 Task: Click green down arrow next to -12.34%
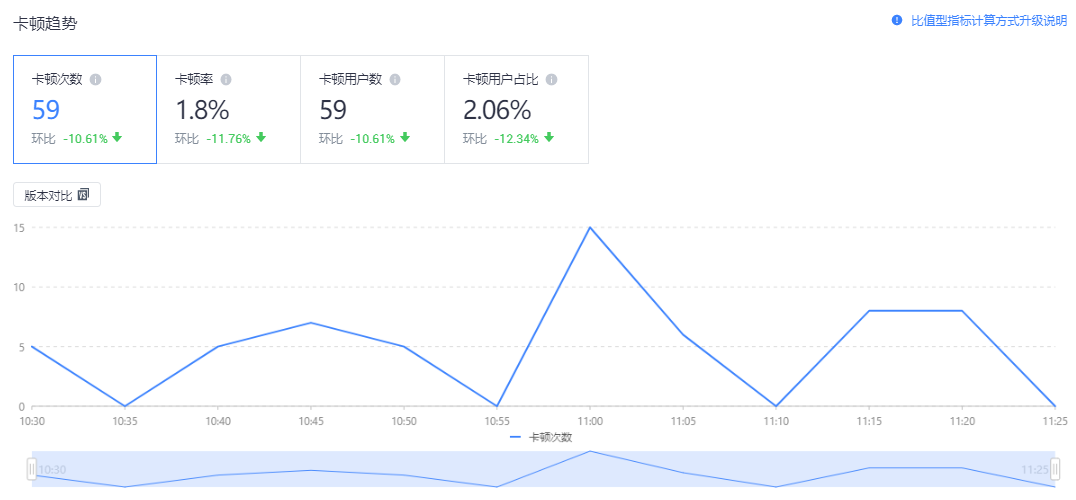[x=549, y=138]
